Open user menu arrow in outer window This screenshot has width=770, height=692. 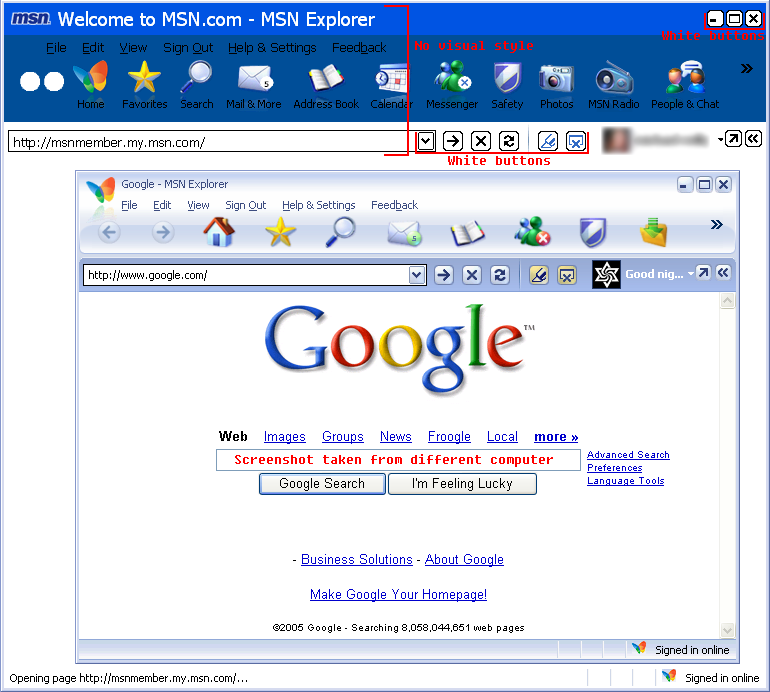pos(720,139)
